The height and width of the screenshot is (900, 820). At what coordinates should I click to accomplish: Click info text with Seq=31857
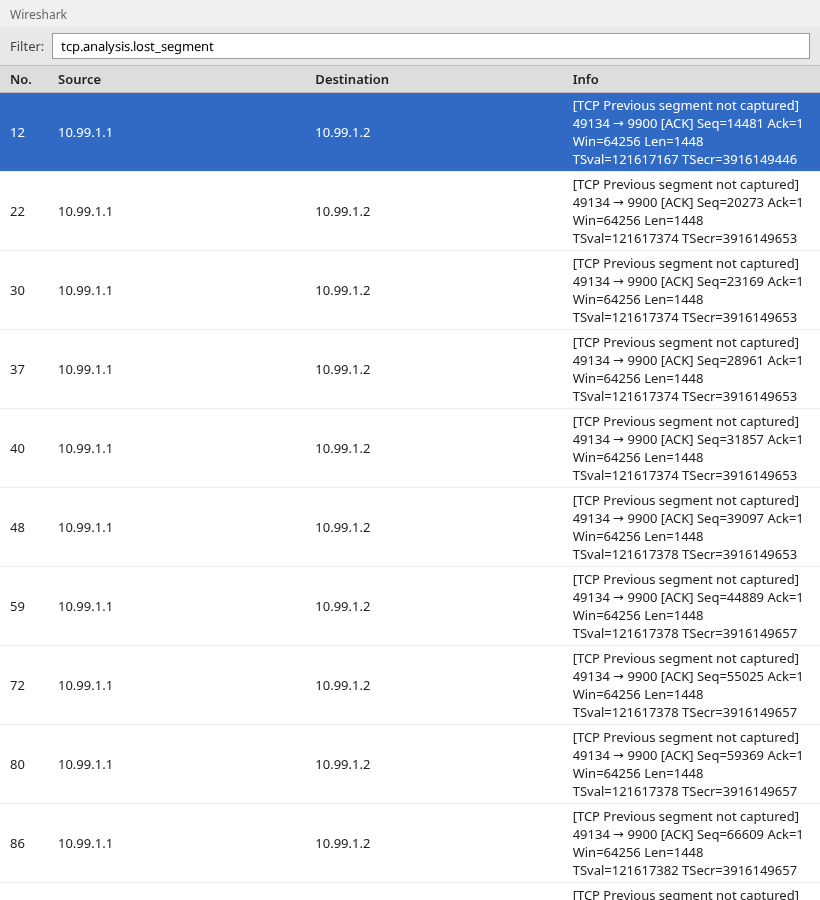pos(687,449)
